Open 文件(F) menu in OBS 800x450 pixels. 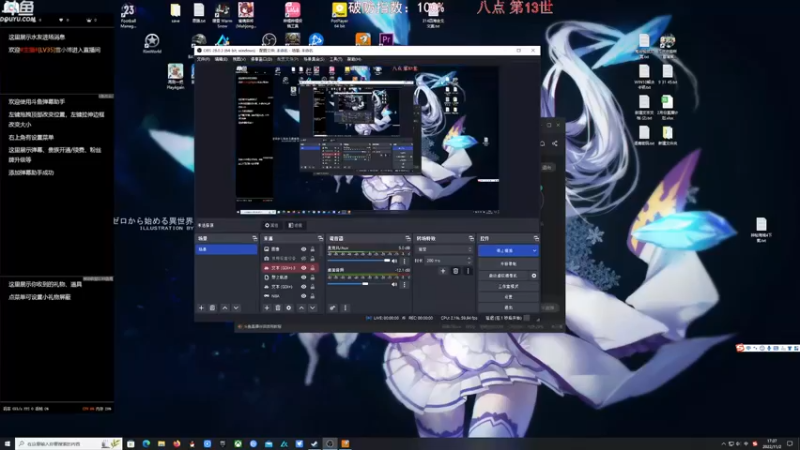click(203, 59)
